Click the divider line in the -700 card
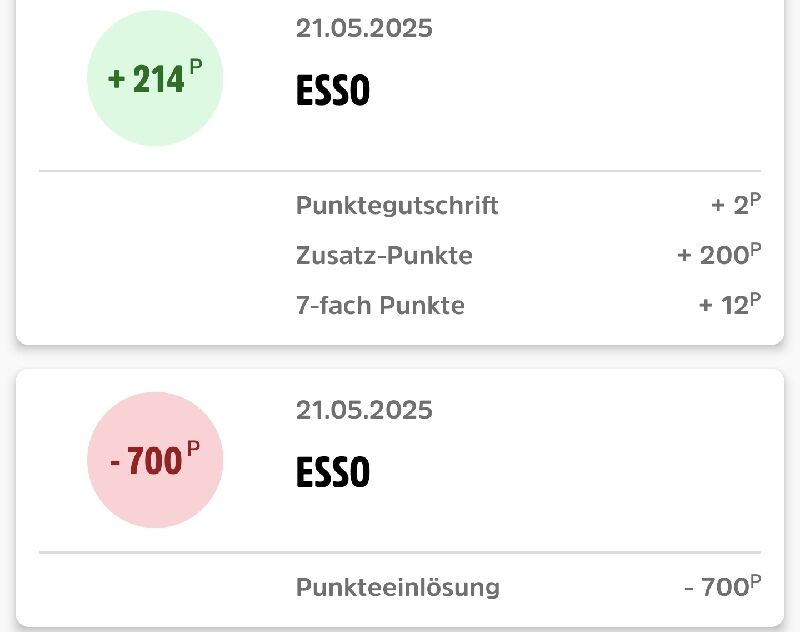 pos(400,552)
